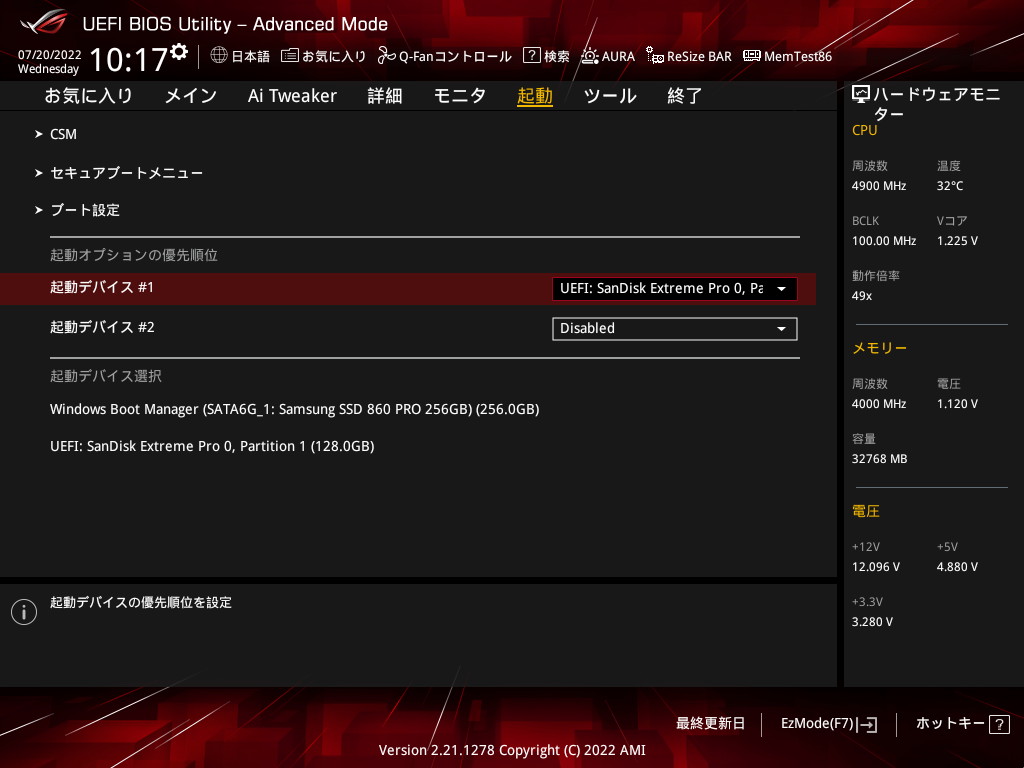
Task: Click +5V reading 4.880 V
Action: pyautogui.click(x=957, y=567)
